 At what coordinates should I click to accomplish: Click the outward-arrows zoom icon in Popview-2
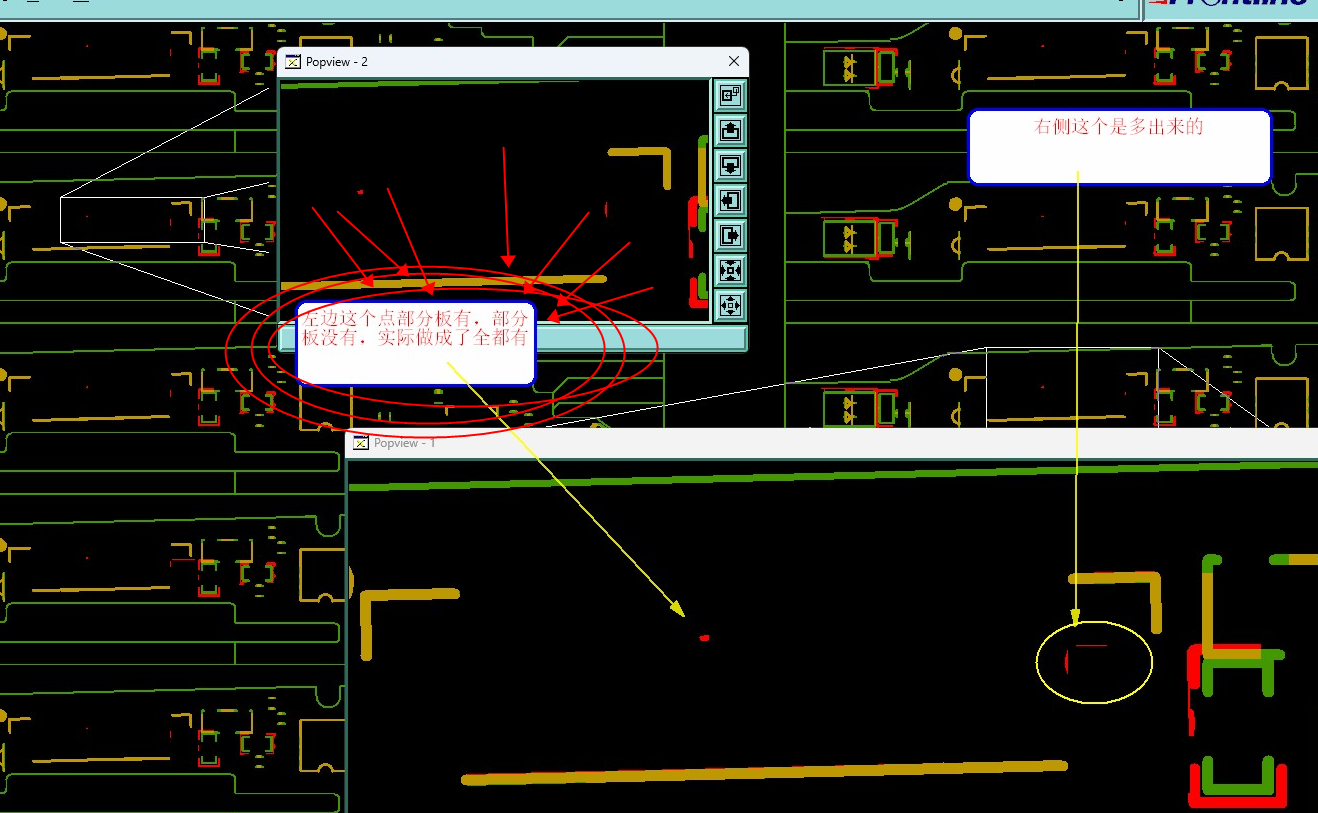(x=730, y=304)
